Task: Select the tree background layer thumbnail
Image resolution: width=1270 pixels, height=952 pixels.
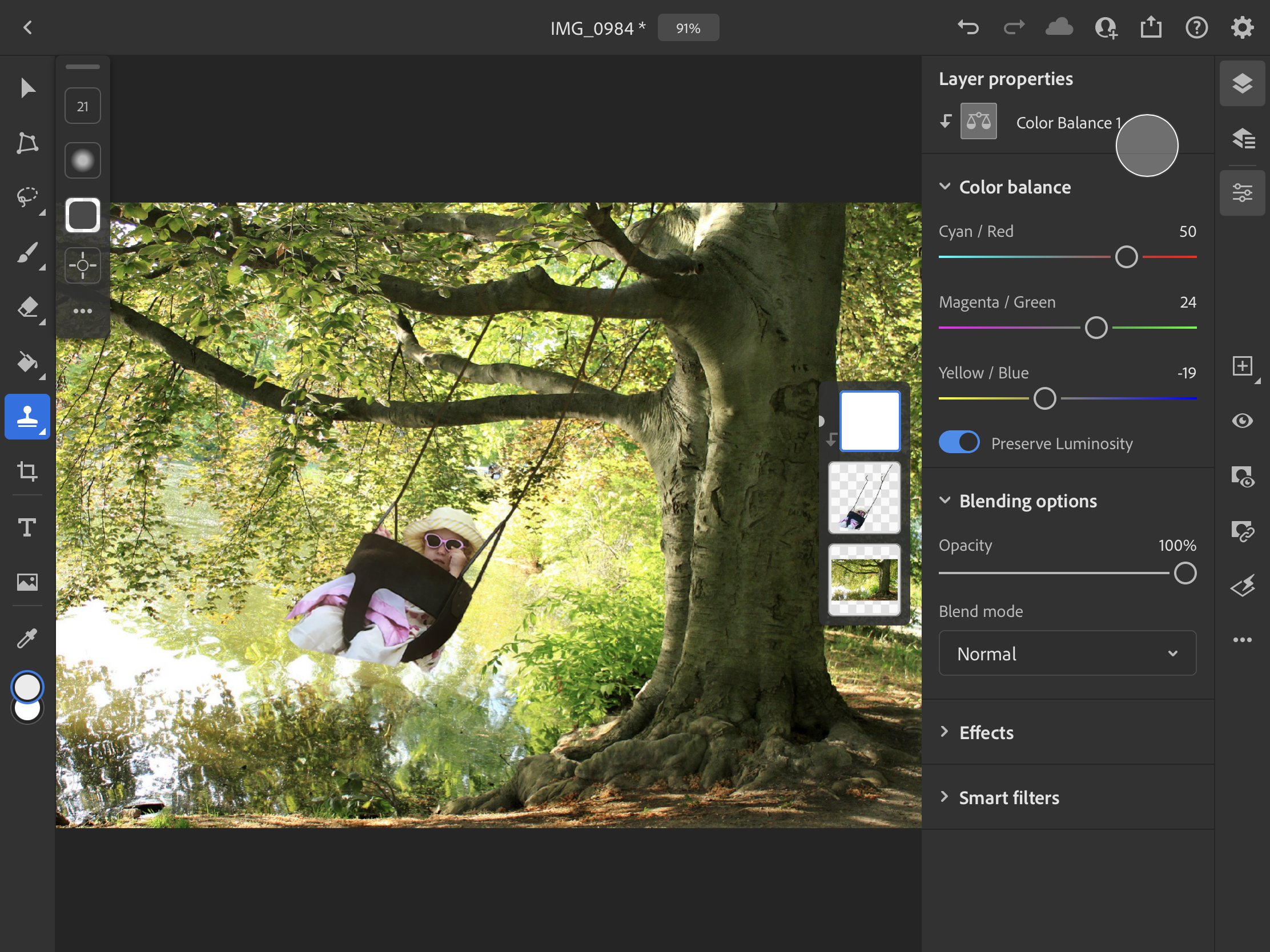Action: pos(864,580)
